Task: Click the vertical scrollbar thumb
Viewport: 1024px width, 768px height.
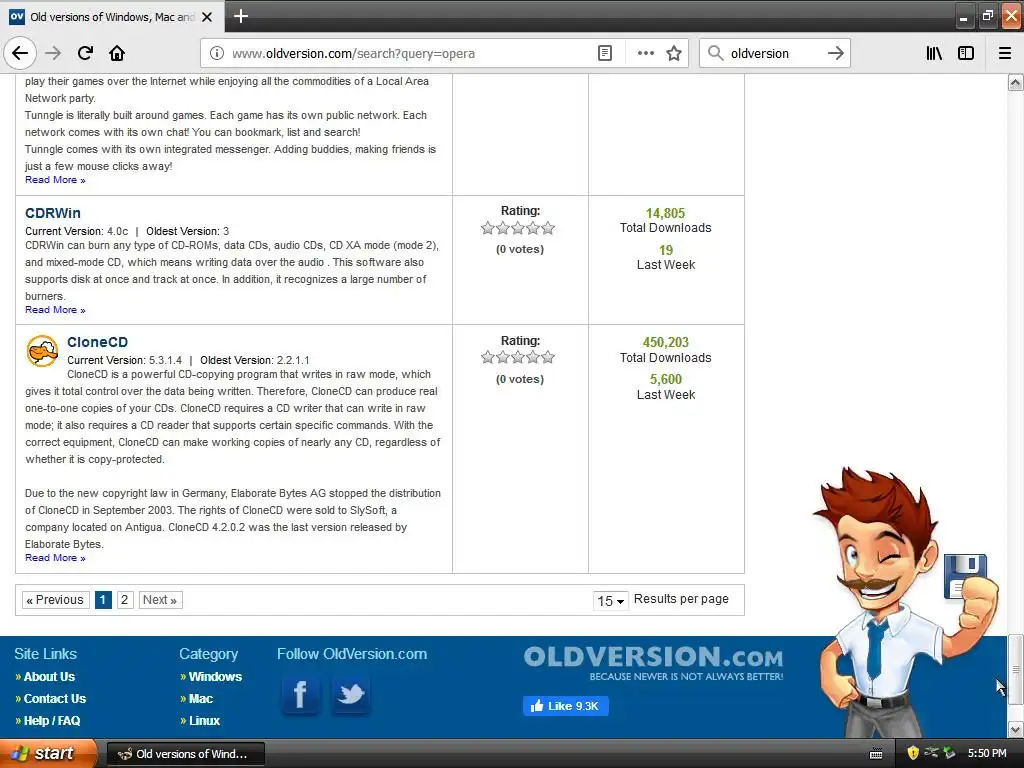Action: pyautogui.click(x=1015, y=669)
